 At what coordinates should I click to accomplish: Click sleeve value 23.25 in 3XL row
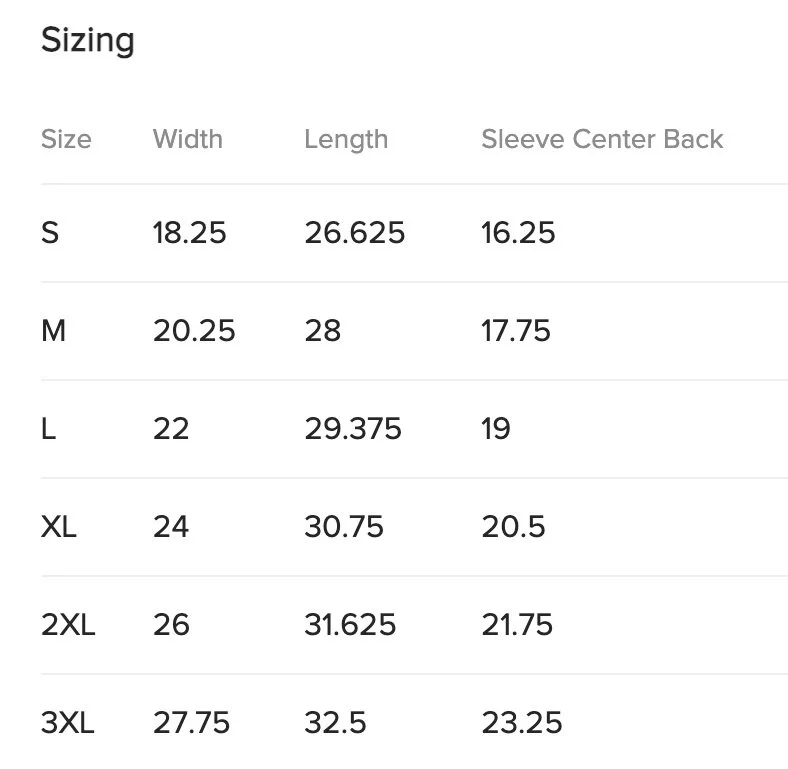522,723
